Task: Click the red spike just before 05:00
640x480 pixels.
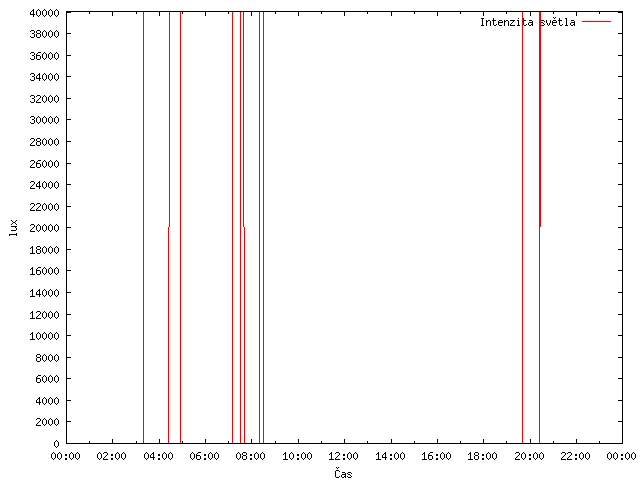Action: (180, 228)
